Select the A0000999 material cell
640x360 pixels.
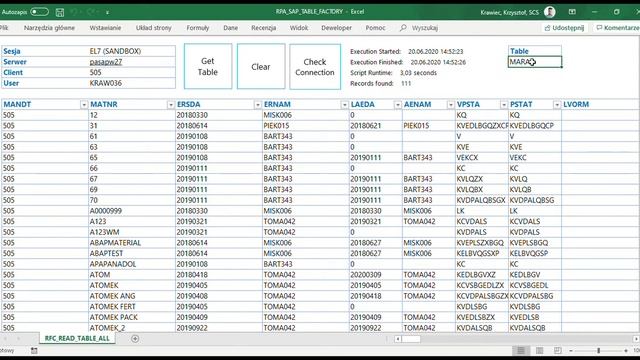pos(132,211)
